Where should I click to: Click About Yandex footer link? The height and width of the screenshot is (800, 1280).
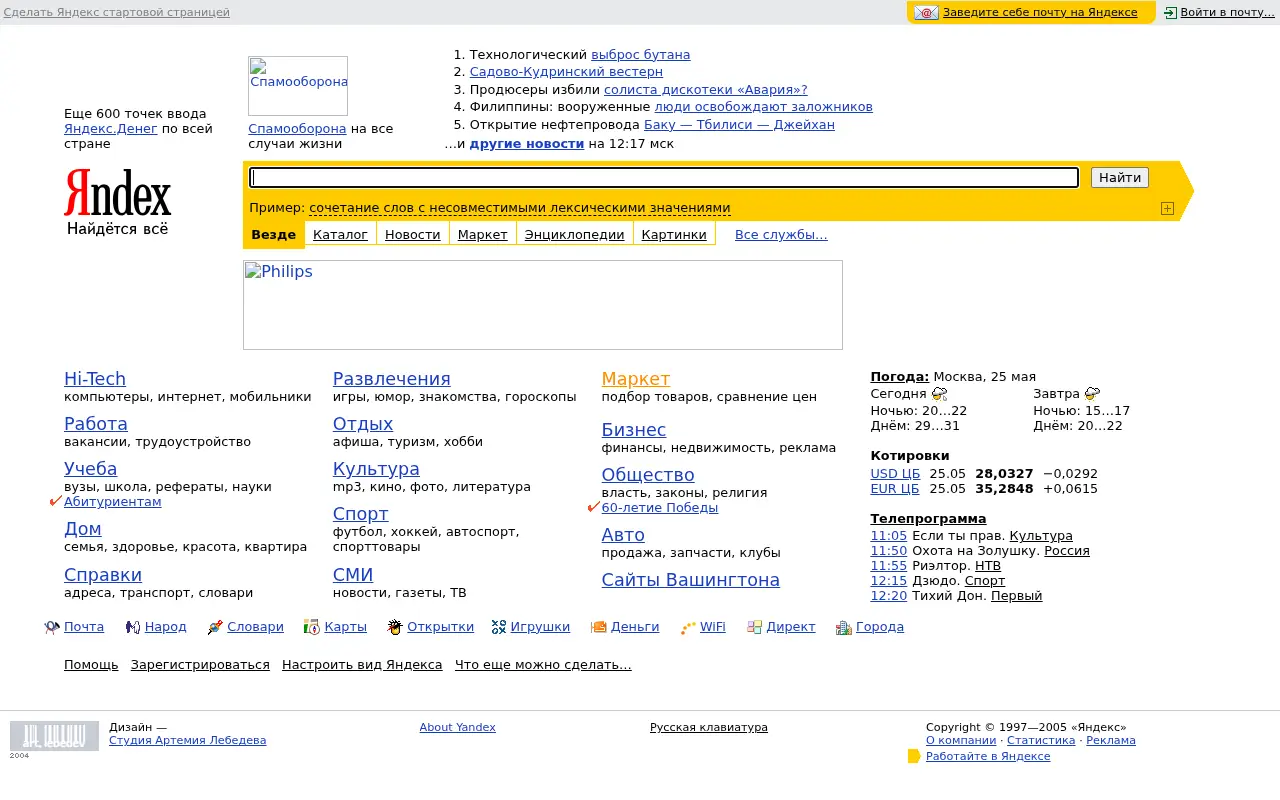(458, 727)
